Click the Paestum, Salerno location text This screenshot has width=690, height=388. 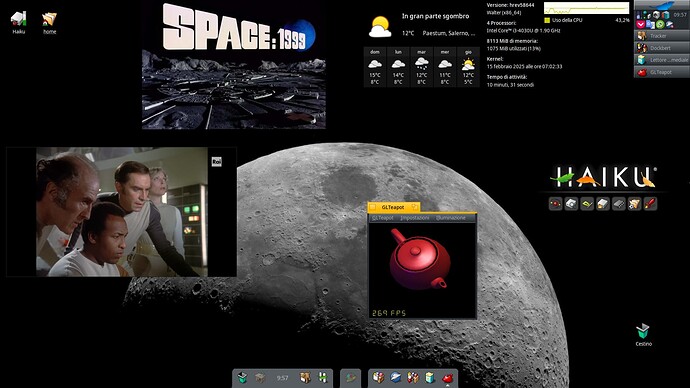point(449,33)
